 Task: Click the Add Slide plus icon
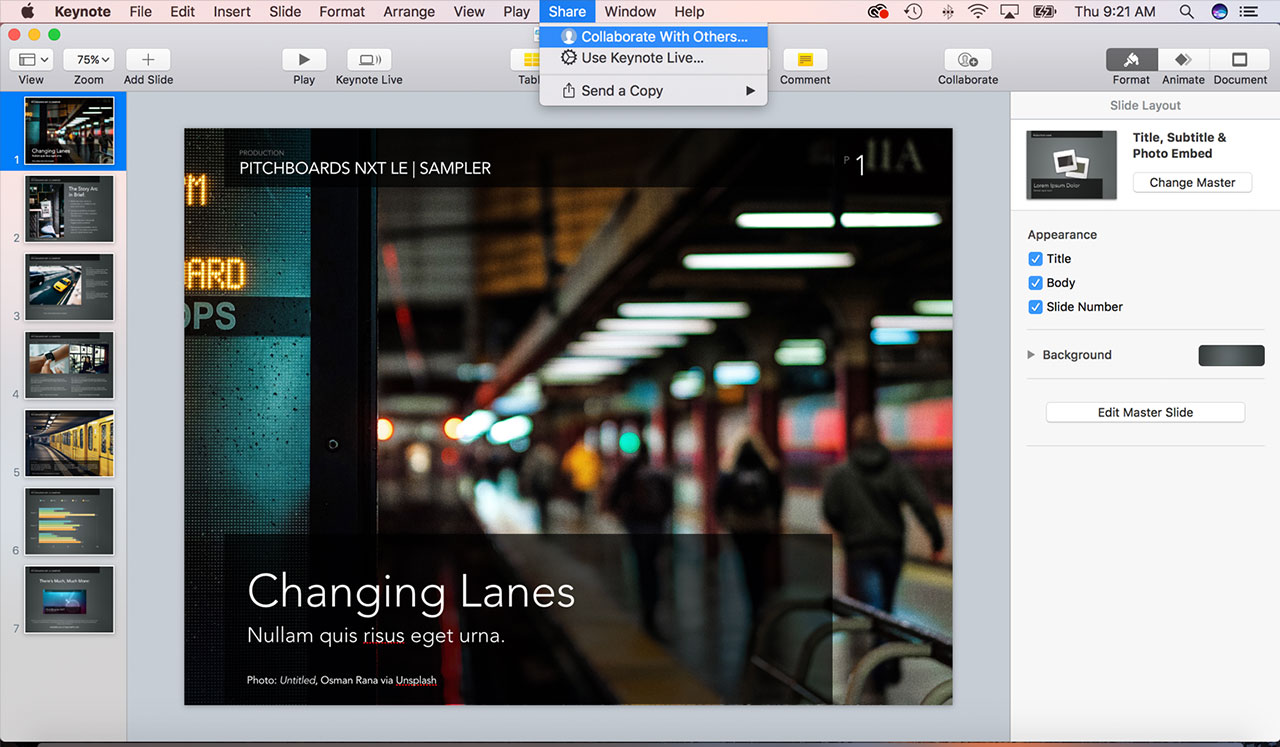148,60
